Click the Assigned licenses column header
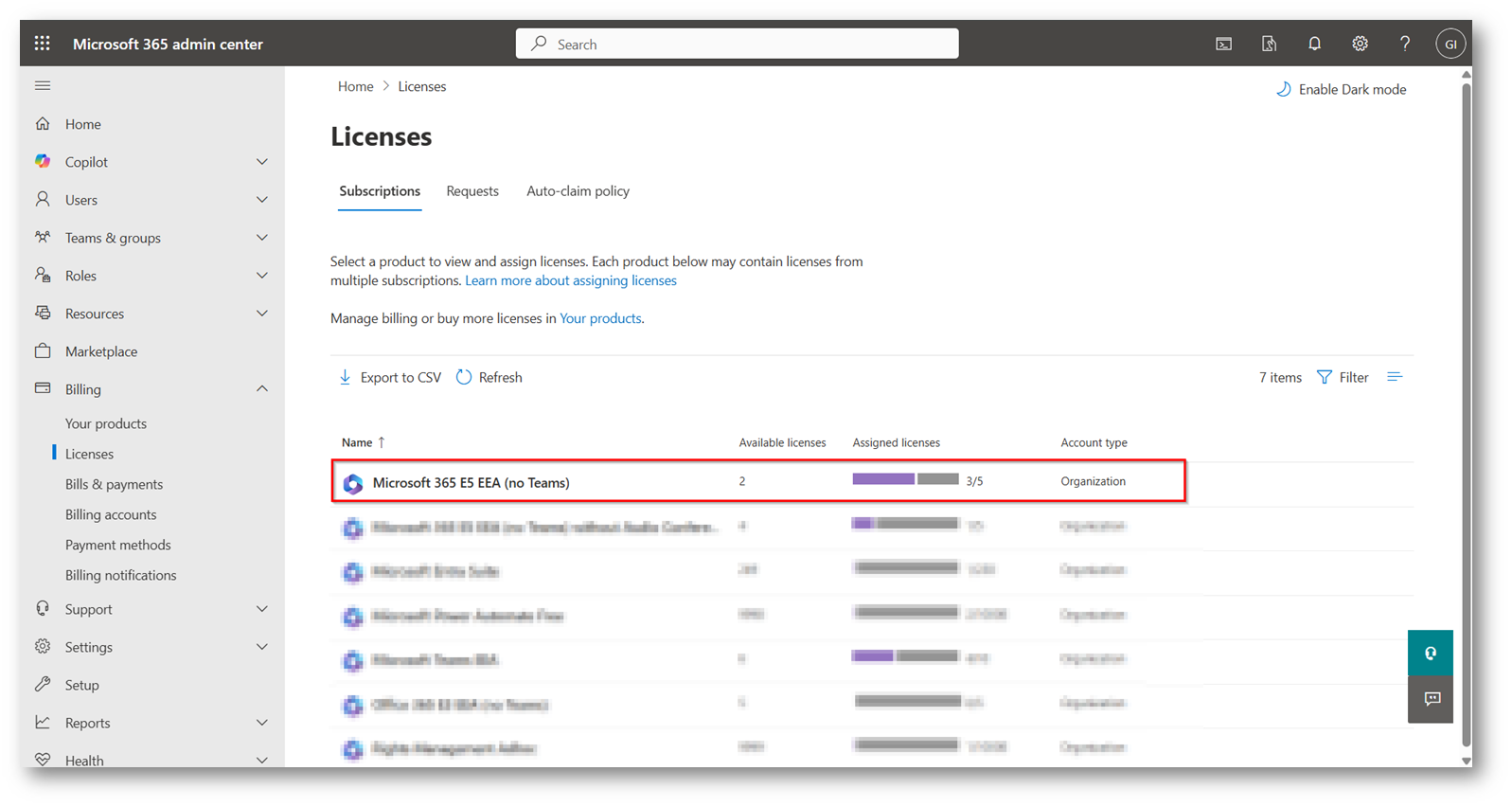 pos(896,442)
